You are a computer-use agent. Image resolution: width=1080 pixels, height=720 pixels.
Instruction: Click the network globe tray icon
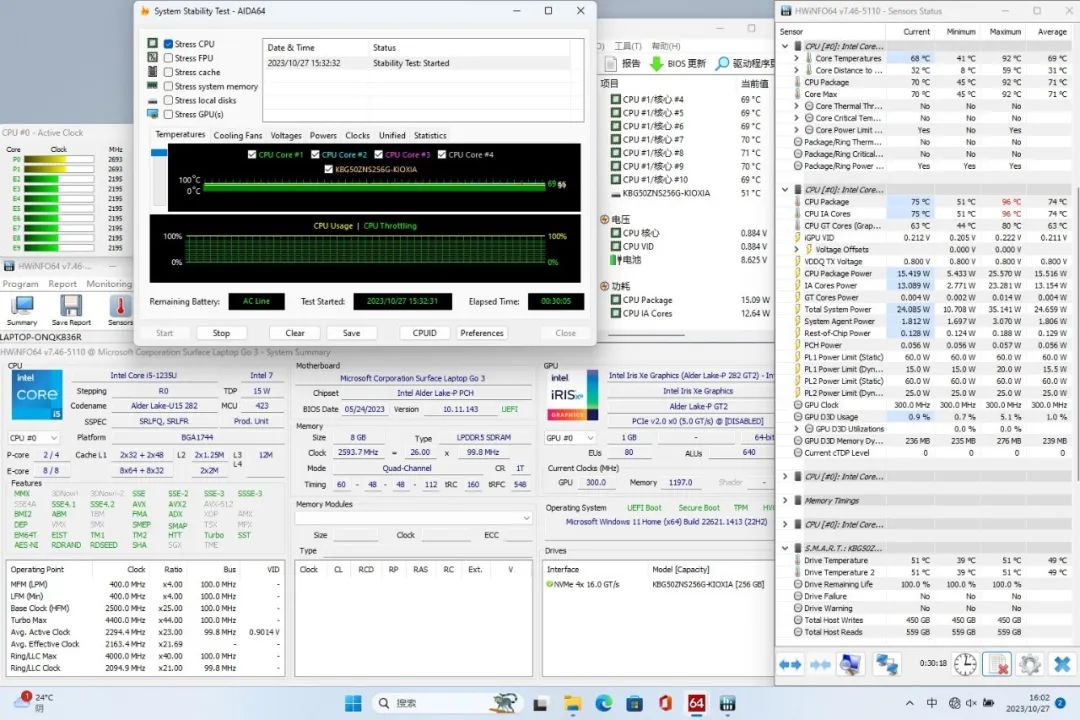[x=955, y=703]
